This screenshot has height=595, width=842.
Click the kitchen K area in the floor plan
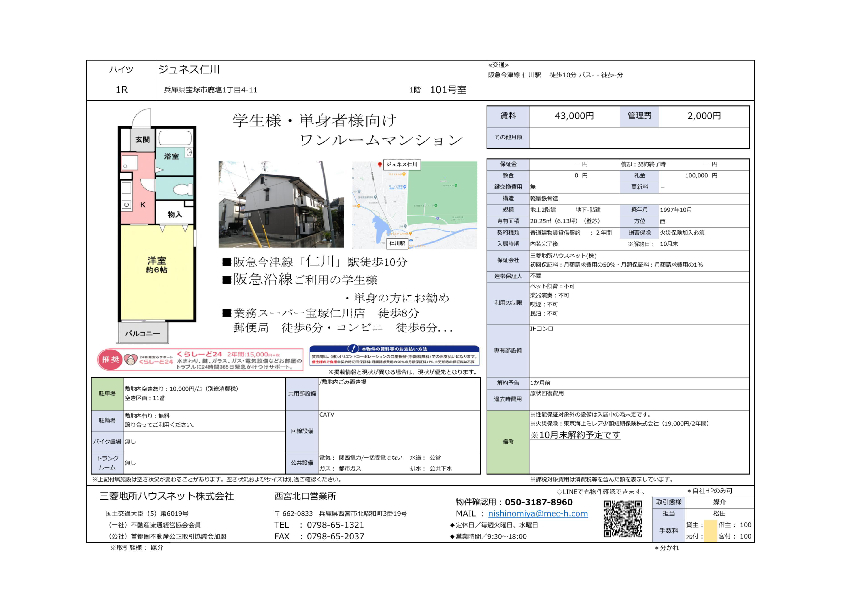point(142,205)
